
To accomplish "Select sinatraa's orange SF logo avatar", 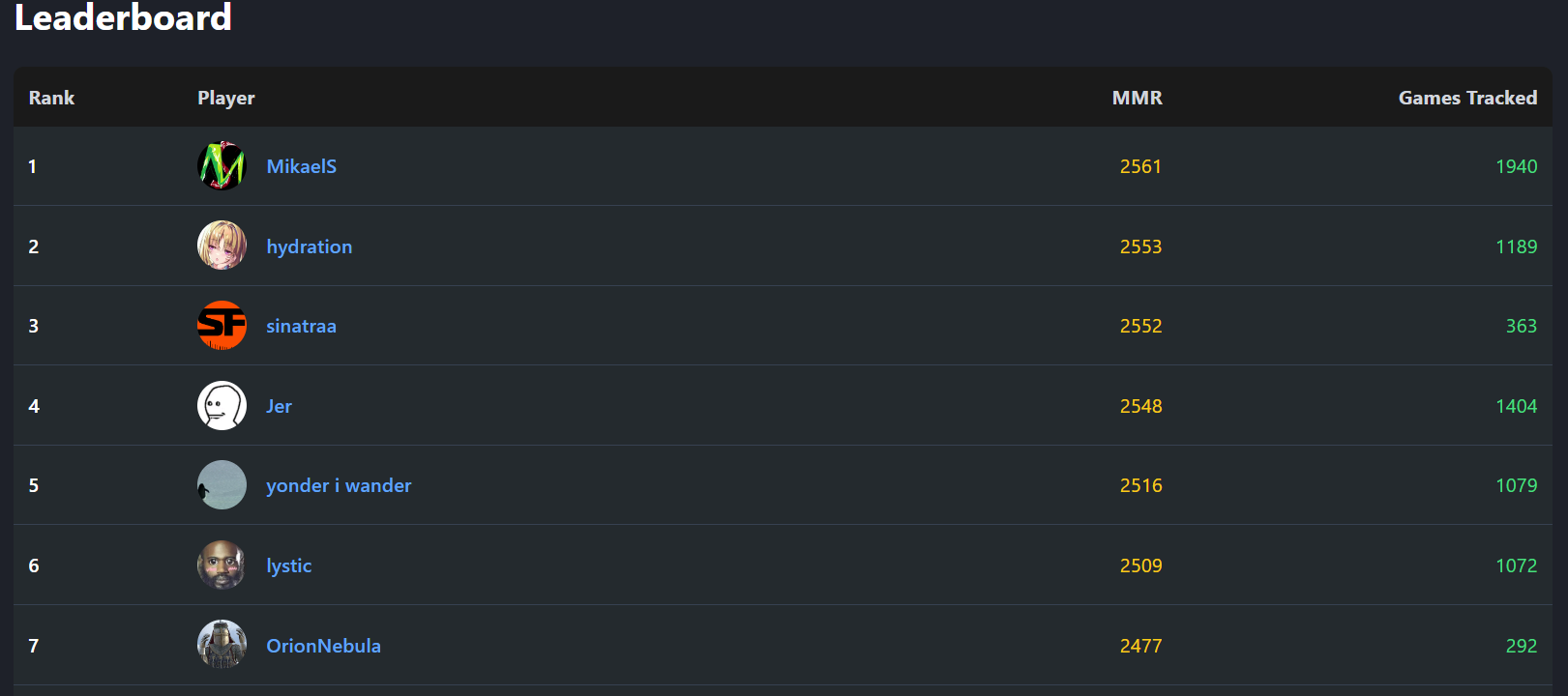I will (x=222, y=326).
